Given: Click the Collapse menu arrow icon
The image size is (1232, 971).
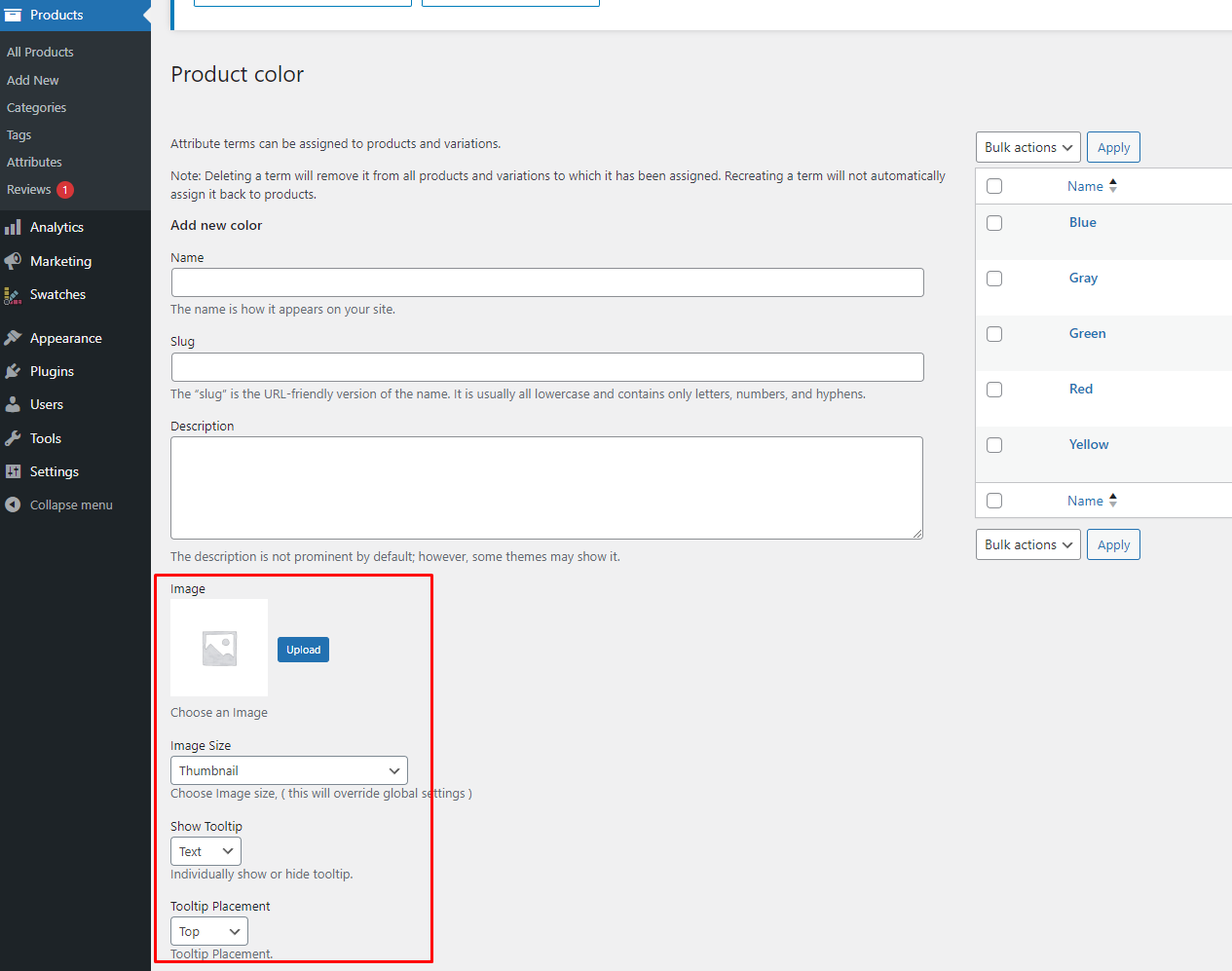Looking at the screenshot, I should coord(13,504).
